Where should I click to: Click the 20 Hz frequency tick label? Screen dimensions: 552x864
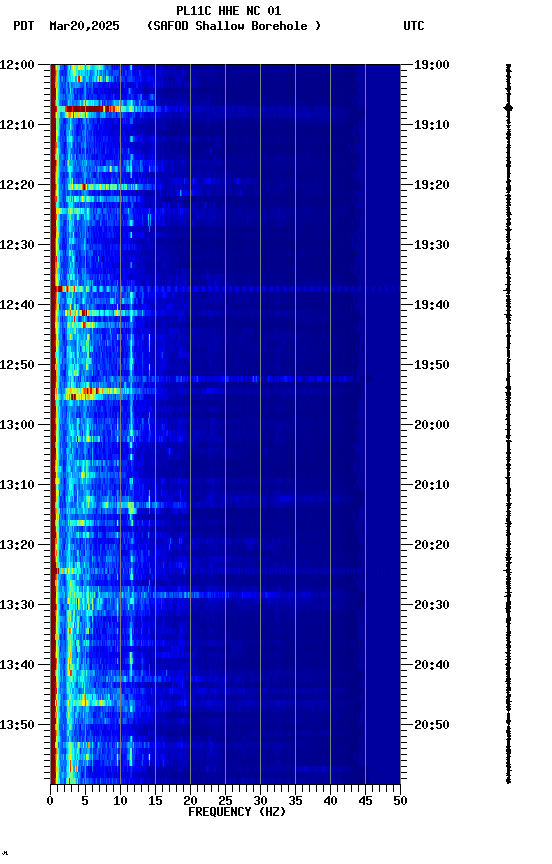pyautogui.click(x=190, y=801)
